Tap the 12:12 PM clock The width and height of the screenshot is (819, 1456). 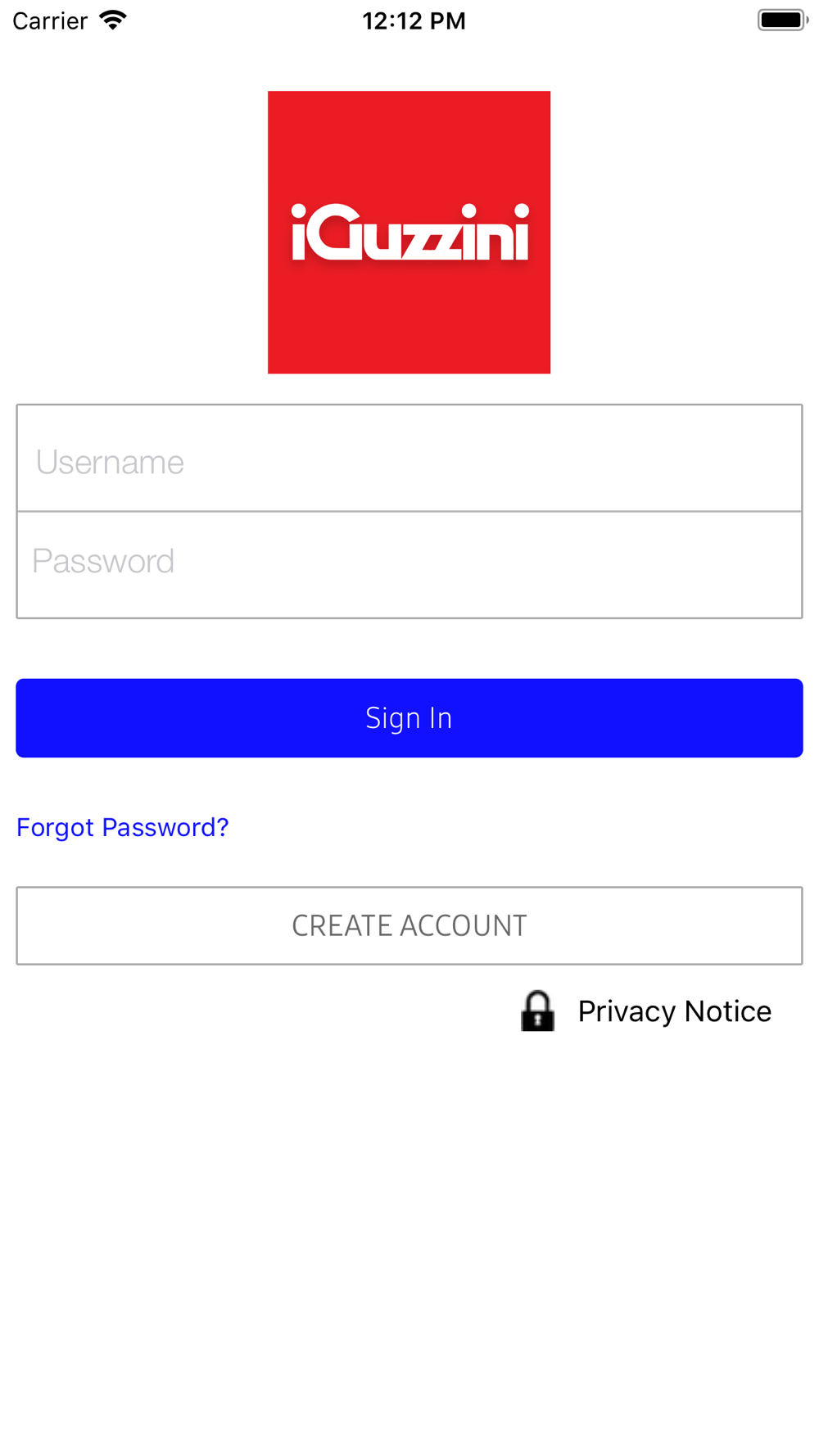pos(414,20)
